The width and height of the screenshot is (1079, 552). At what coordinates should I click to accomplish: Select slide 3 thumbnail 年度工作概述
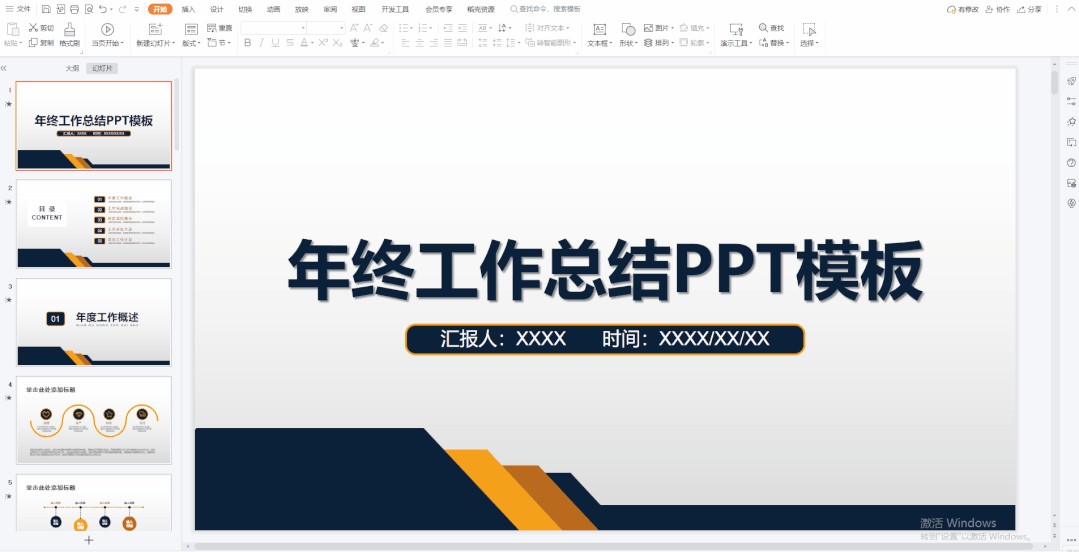click(94, 322)
